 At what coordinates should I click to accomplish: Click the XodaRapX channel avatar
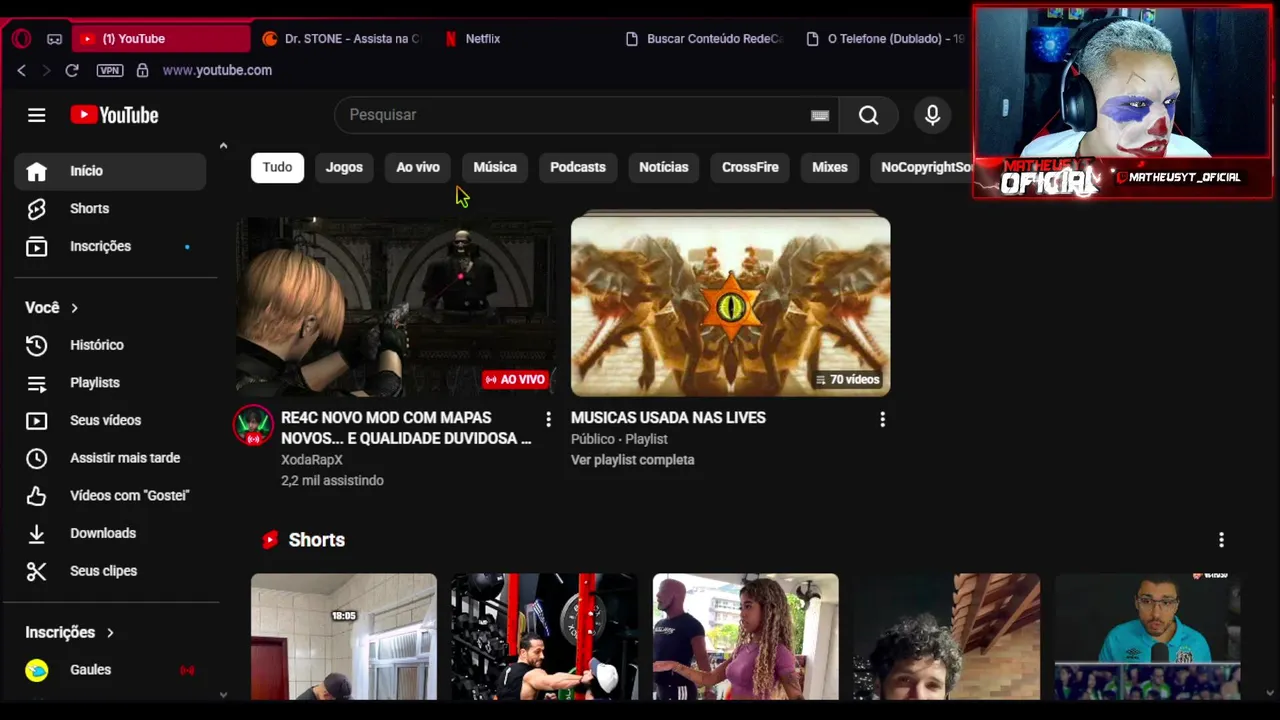[x=253, y=425]
